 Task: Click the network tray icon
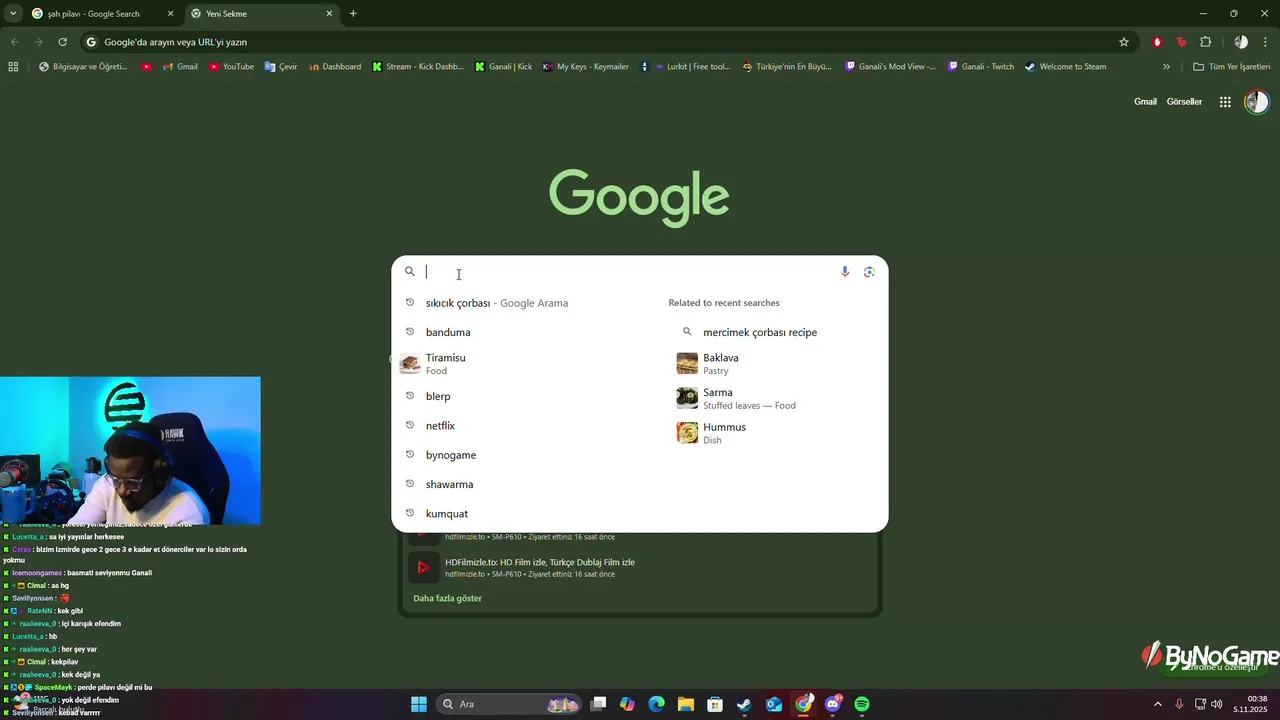pos(1200,704)
